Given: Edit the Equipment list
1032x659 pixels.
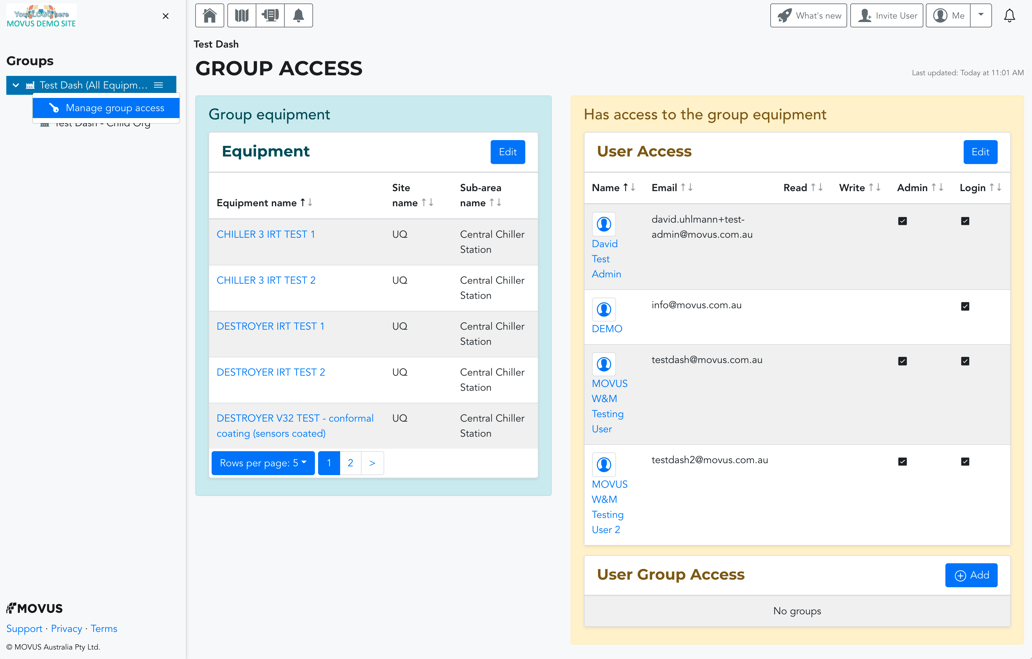Looking at the screenshot, I should (507, 152).
